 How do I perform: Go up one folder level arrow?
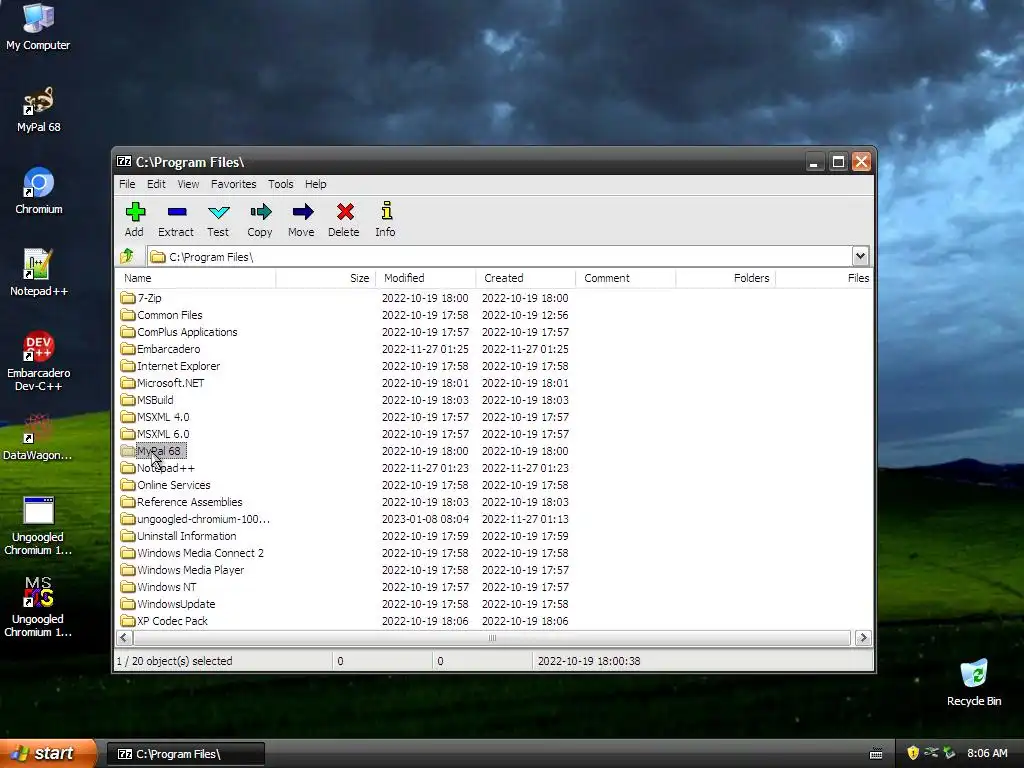coord(127,256)
